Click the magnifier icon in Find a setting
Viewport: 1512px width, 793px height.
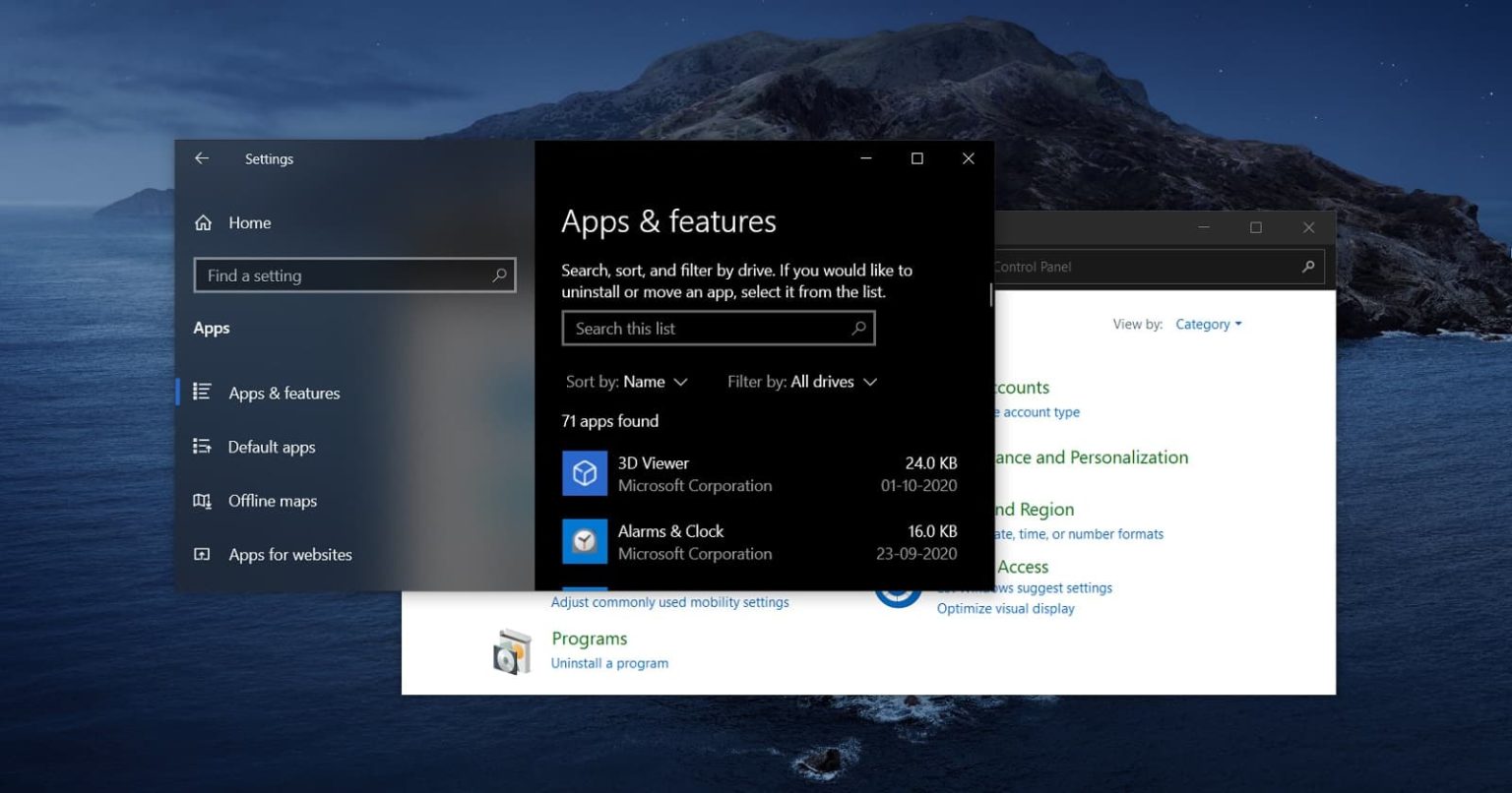point(499,274)
